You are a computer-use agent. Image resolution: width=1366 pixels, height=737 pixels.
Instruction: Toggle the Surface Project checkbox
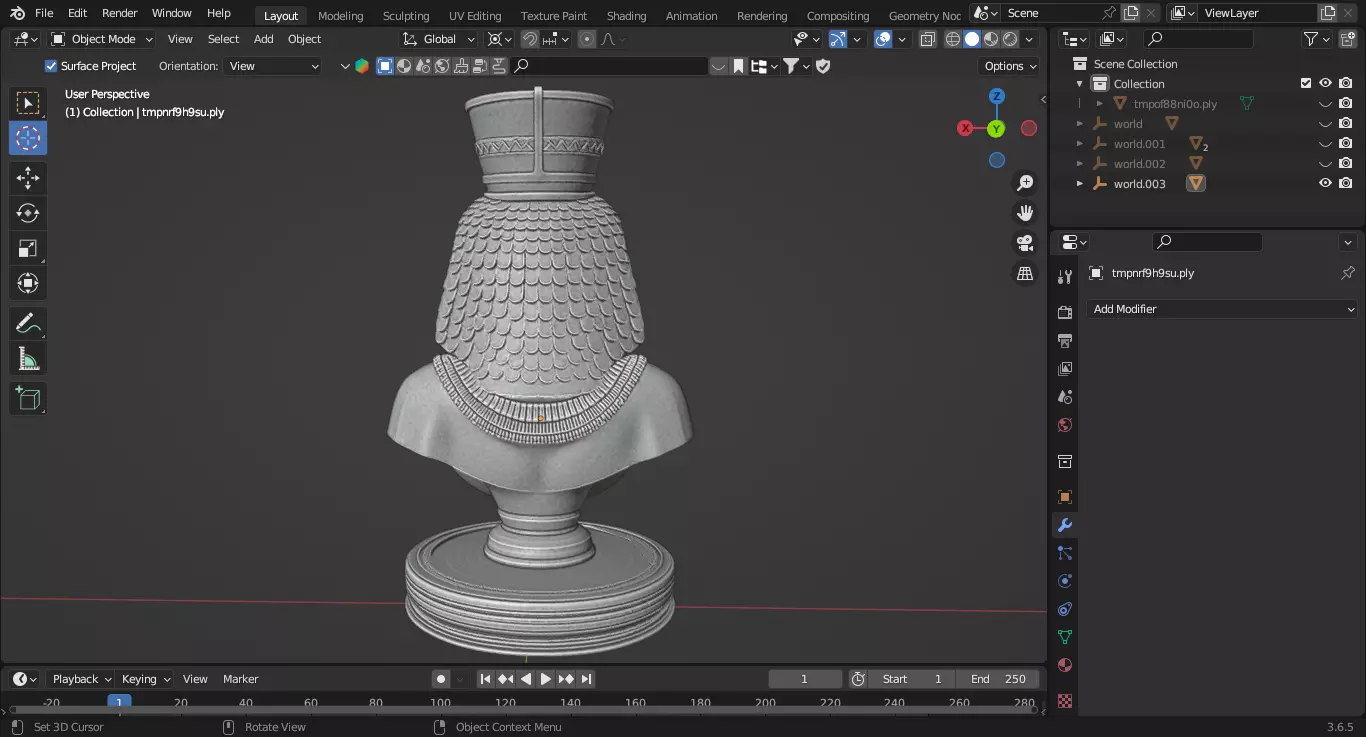(x=51, y=66)
